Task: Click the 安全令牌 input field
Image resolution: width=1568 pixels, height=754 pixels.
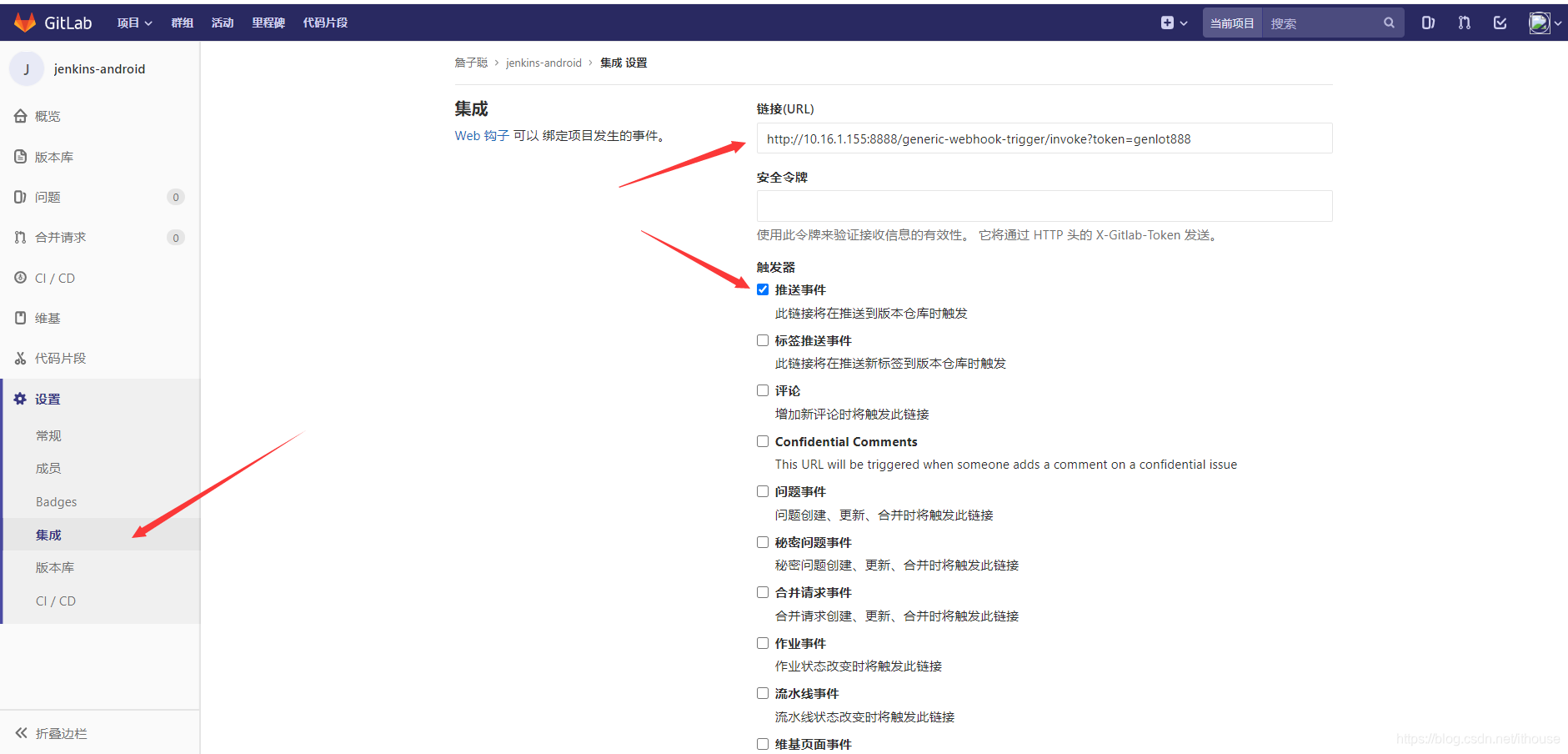Action: point(1044,206)
